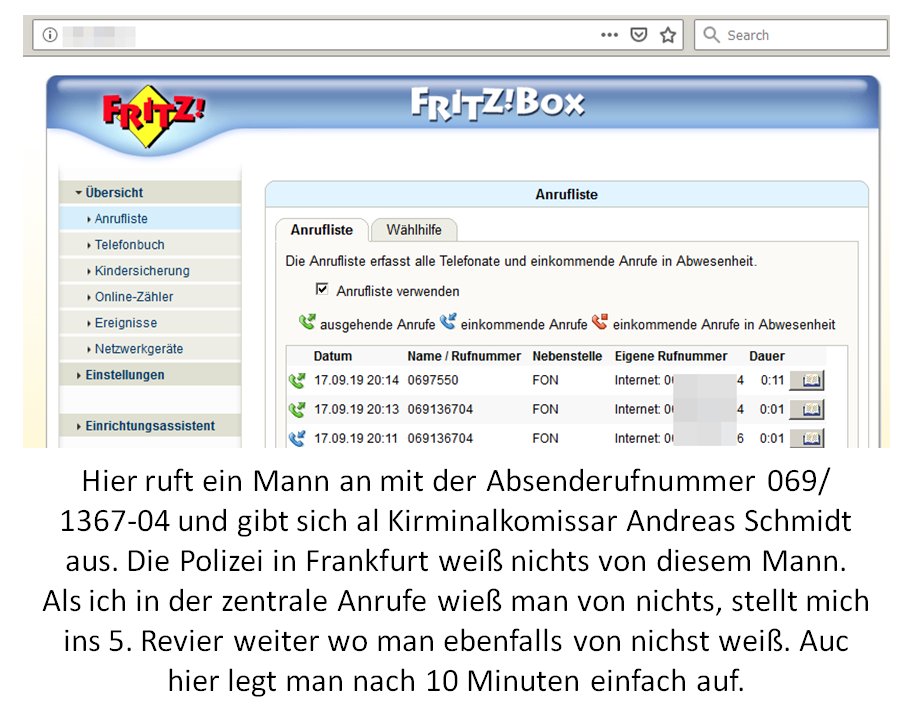Bookmark this page with the star icon

(668, 35)
